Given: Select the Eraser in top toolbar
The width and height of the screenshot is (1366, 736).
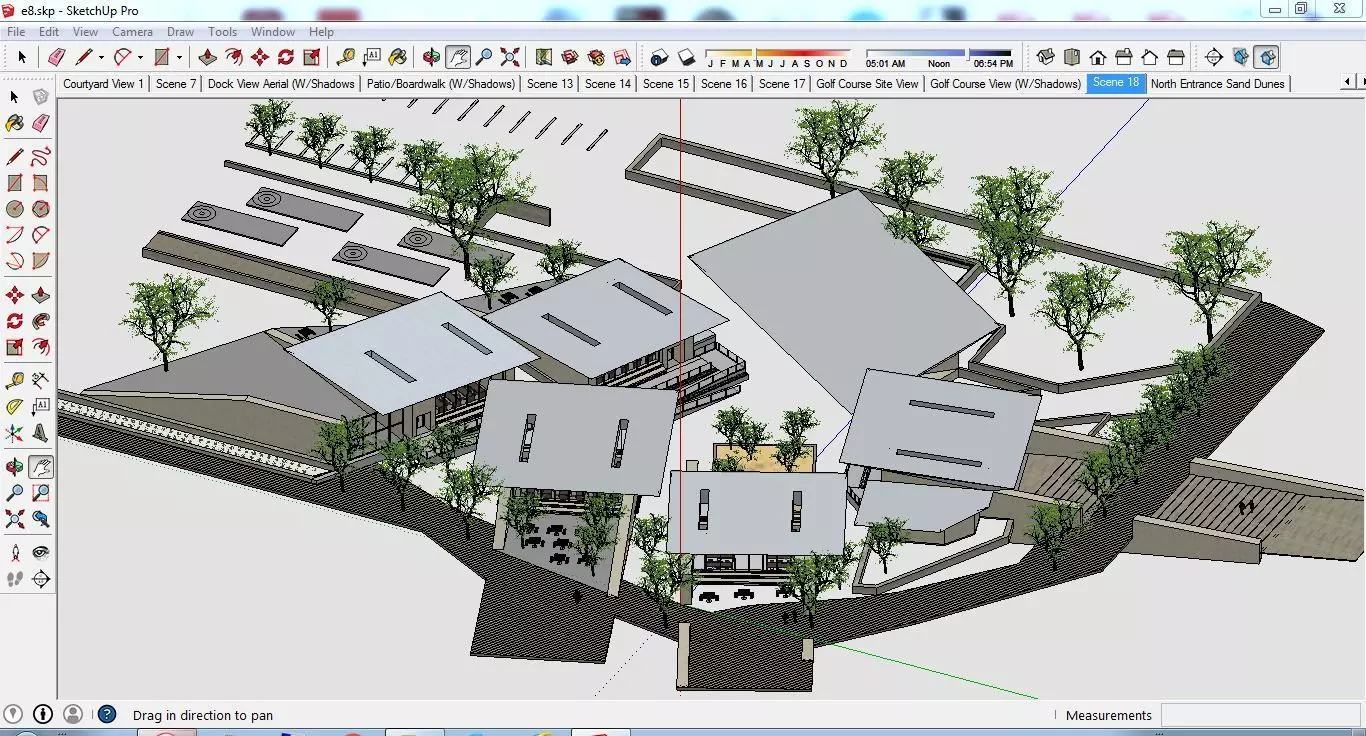Looking at the screenshot, I should (x=56, y=57).
